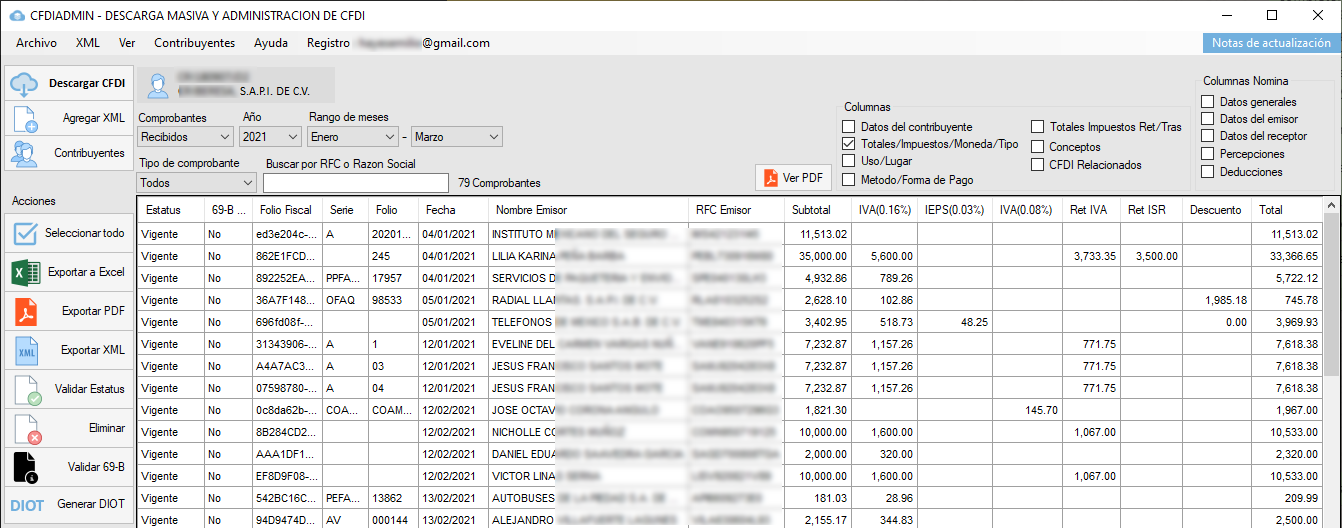Open Notas de actualización
Image resolution: width=1342 pixels, height=528 pixels.
tap(1270, 43)
